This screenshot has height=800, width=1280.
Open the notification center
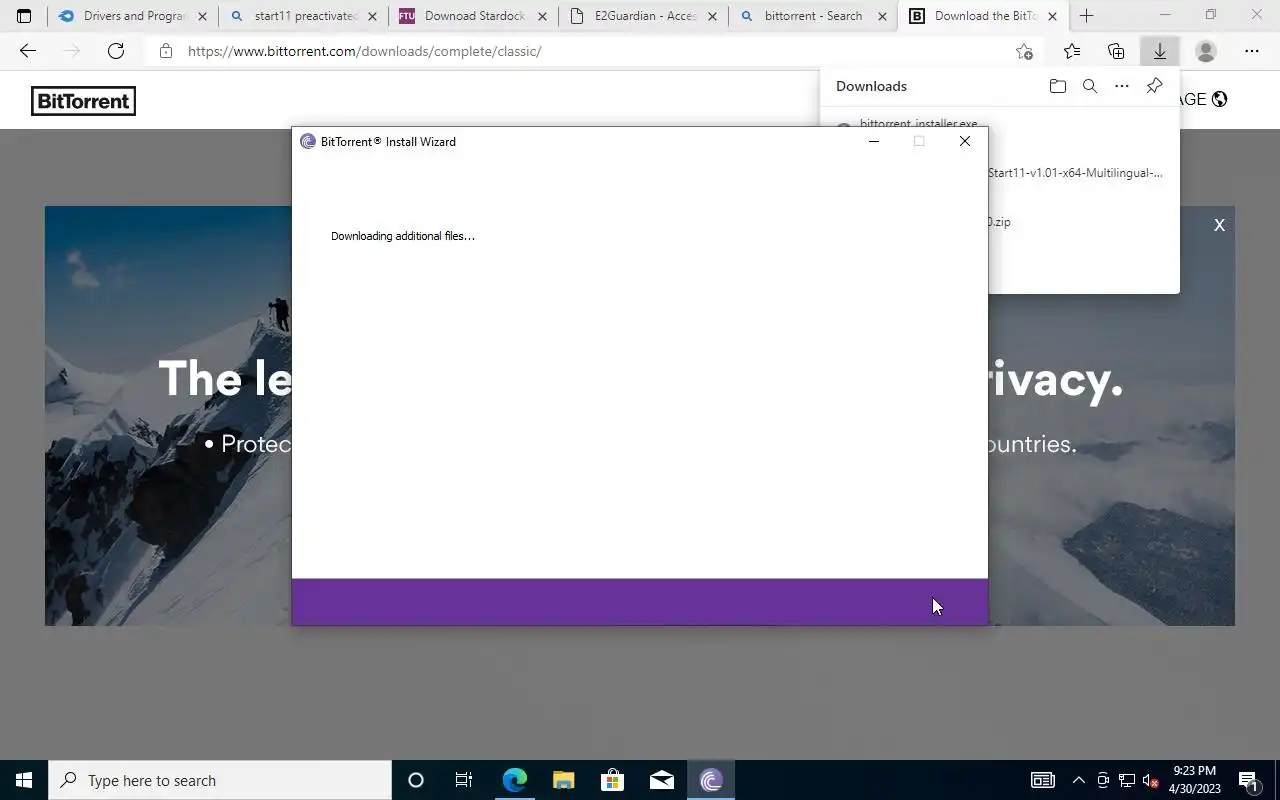(x=1248, y=780)
